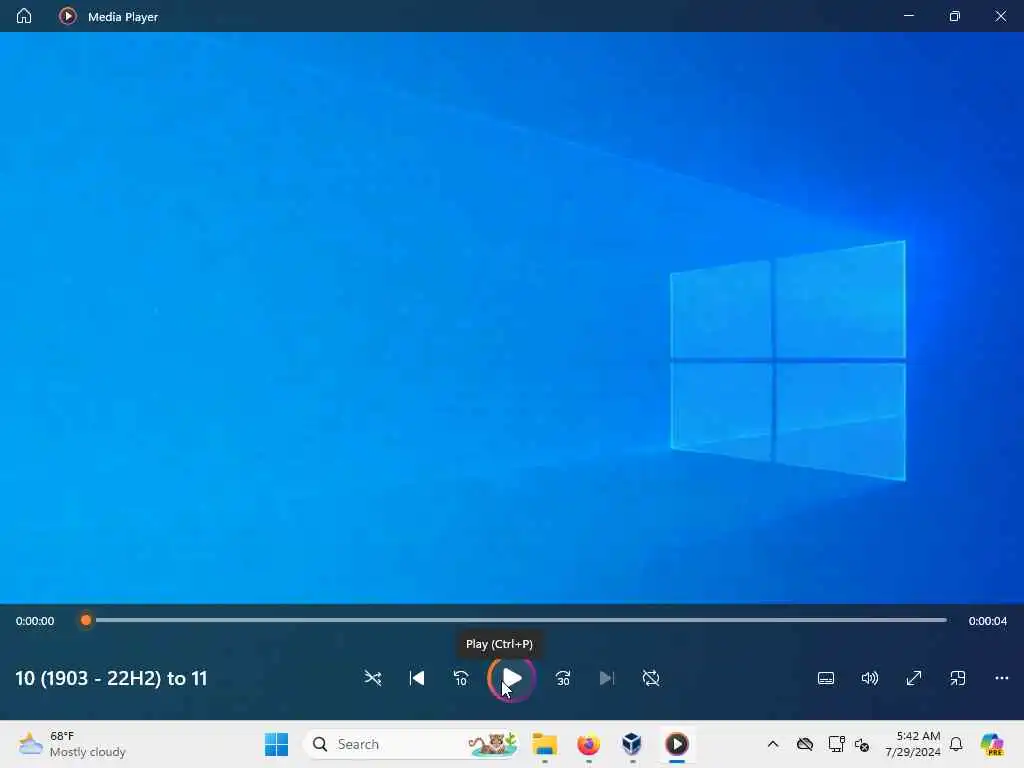Open subtitles and captions options
Image resolution: width=1024 pixels, height=768 pixels.
pyautogui.click(x=826, y=678)
